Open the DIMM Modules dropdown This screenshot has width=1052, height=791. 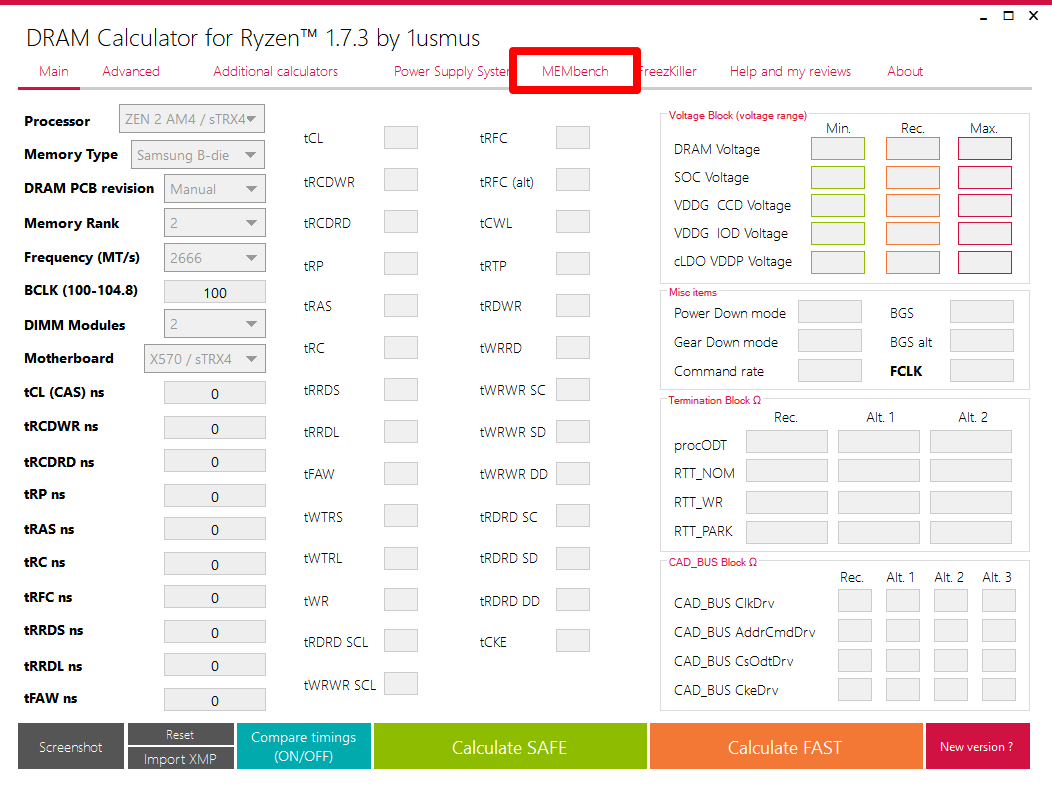coord(215,324)
